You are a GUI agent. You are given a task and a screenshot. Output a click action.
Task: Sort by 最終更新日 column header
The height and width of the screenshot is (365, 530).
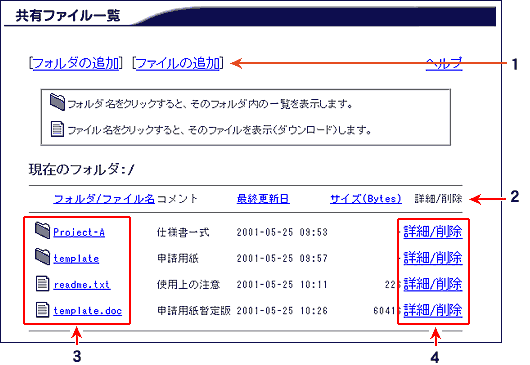[x=263, y=199]
